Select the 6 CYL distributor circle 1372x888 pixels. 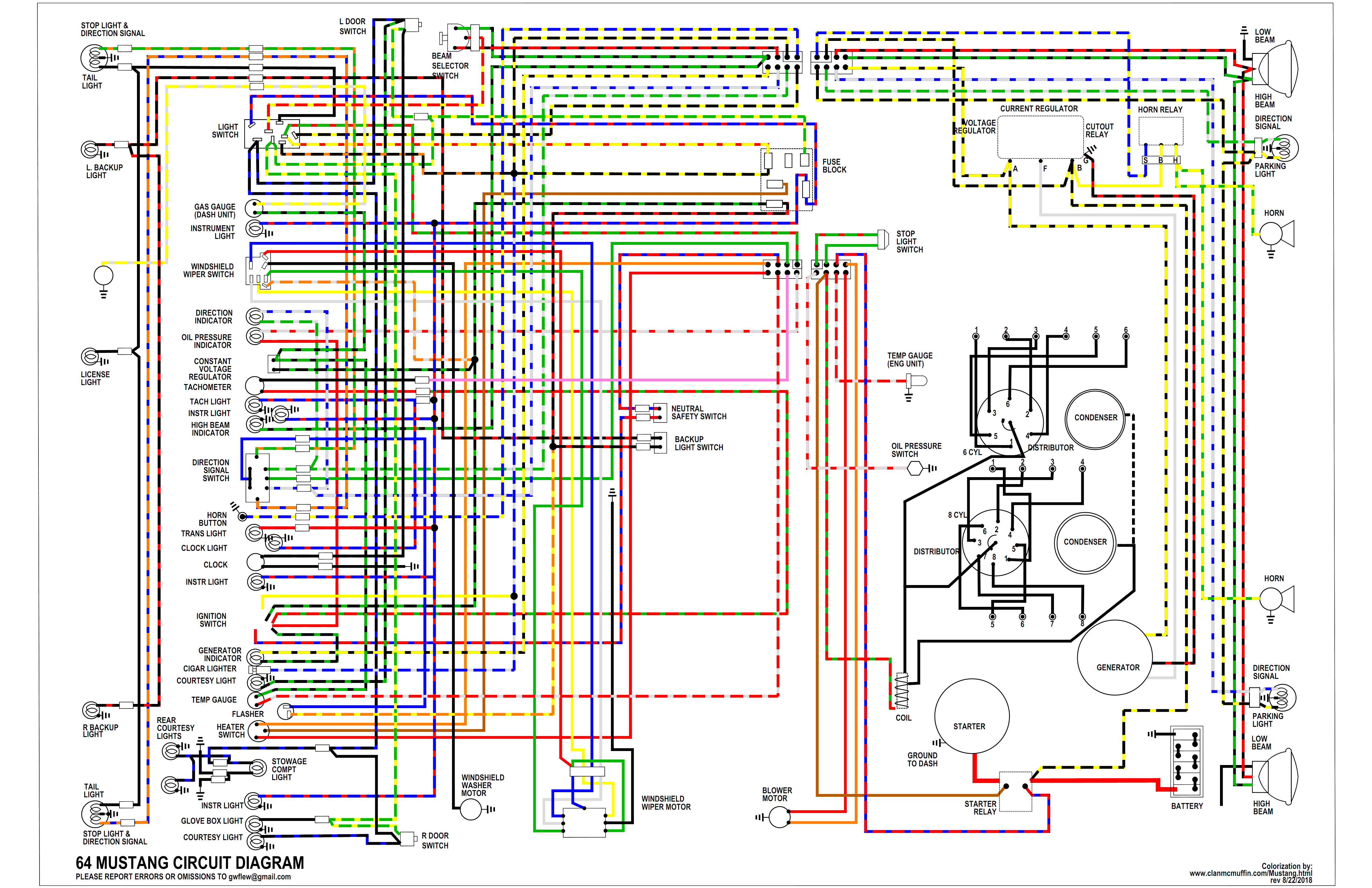coord(1010,423)
